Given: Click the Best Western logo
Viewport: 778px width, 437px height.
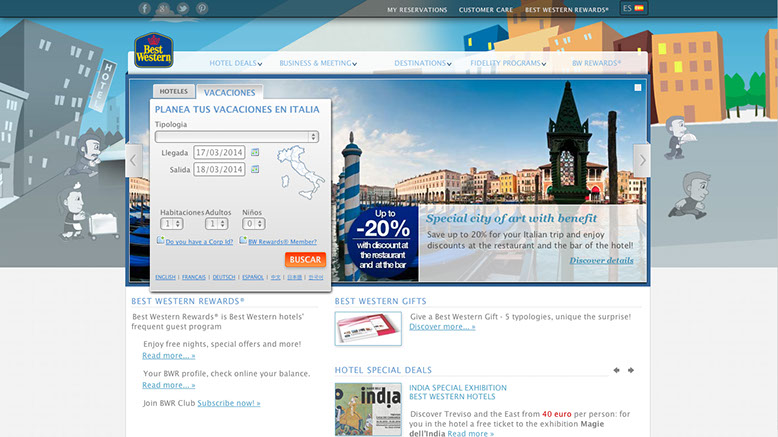Looking at the screenshot, I should (154, 50).
